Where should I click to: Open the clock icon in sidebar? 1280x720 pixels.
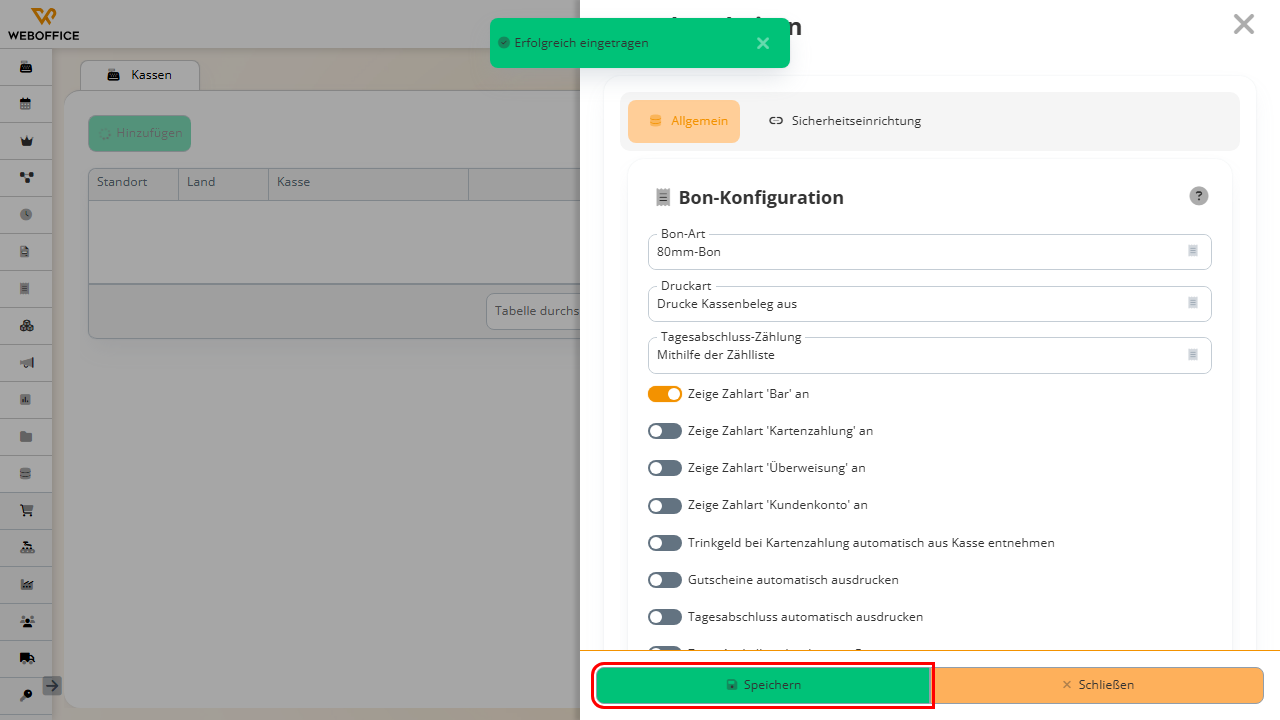[x=26, y=214]
